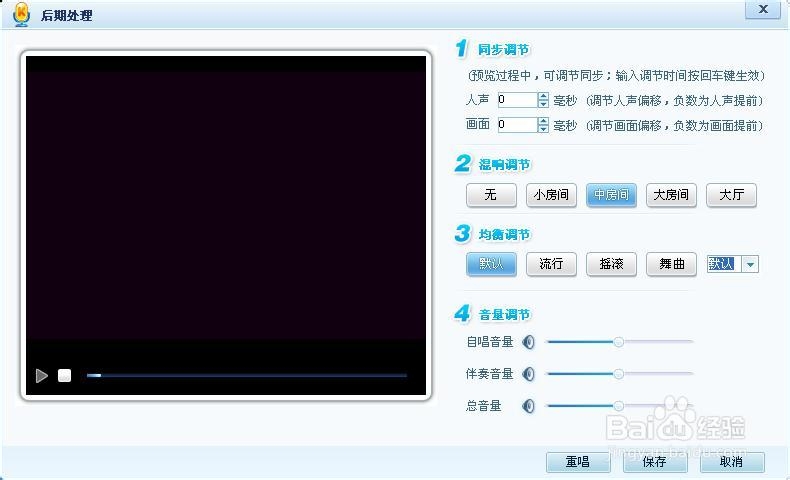The width and height of the screenshot is (790, 480).
Task: Click the video playback progress bar
Action: (x=246, y=375)
